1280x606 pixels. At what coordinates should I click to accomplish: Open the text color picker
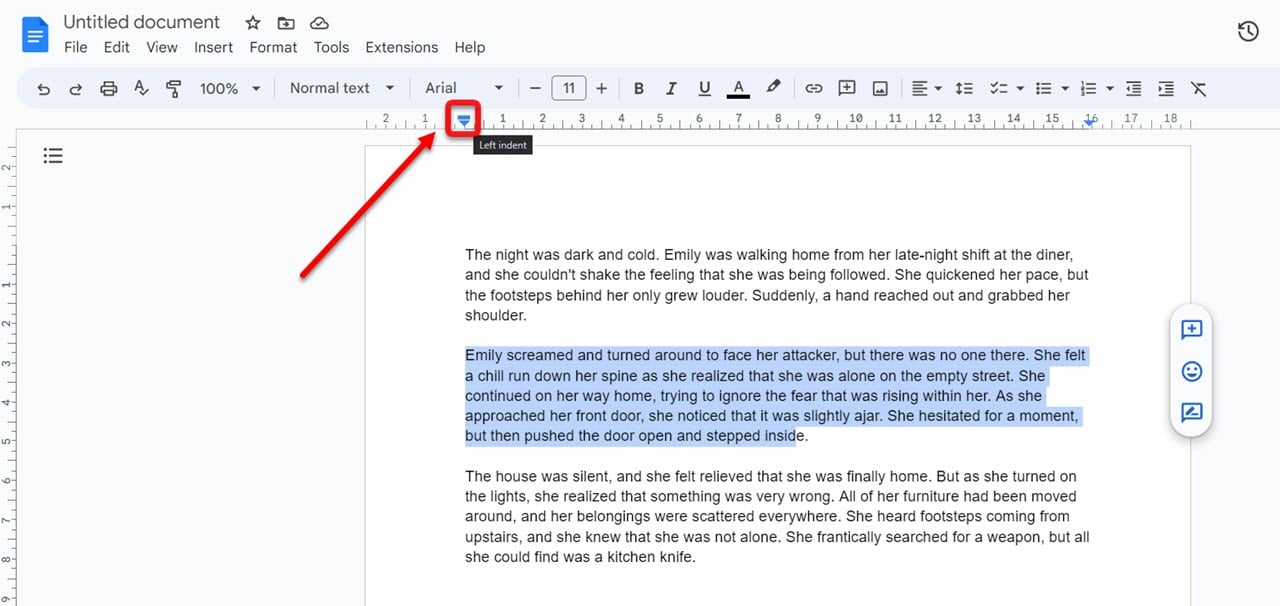tap(738, 88)
